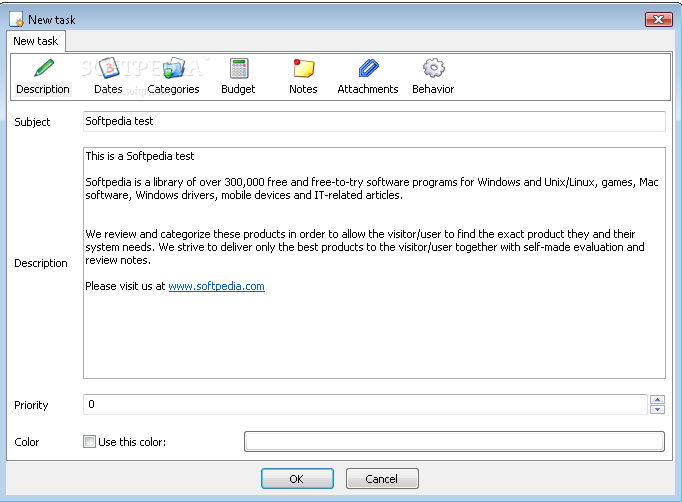Open the Behavior gear icon

[x=433, y=68]
